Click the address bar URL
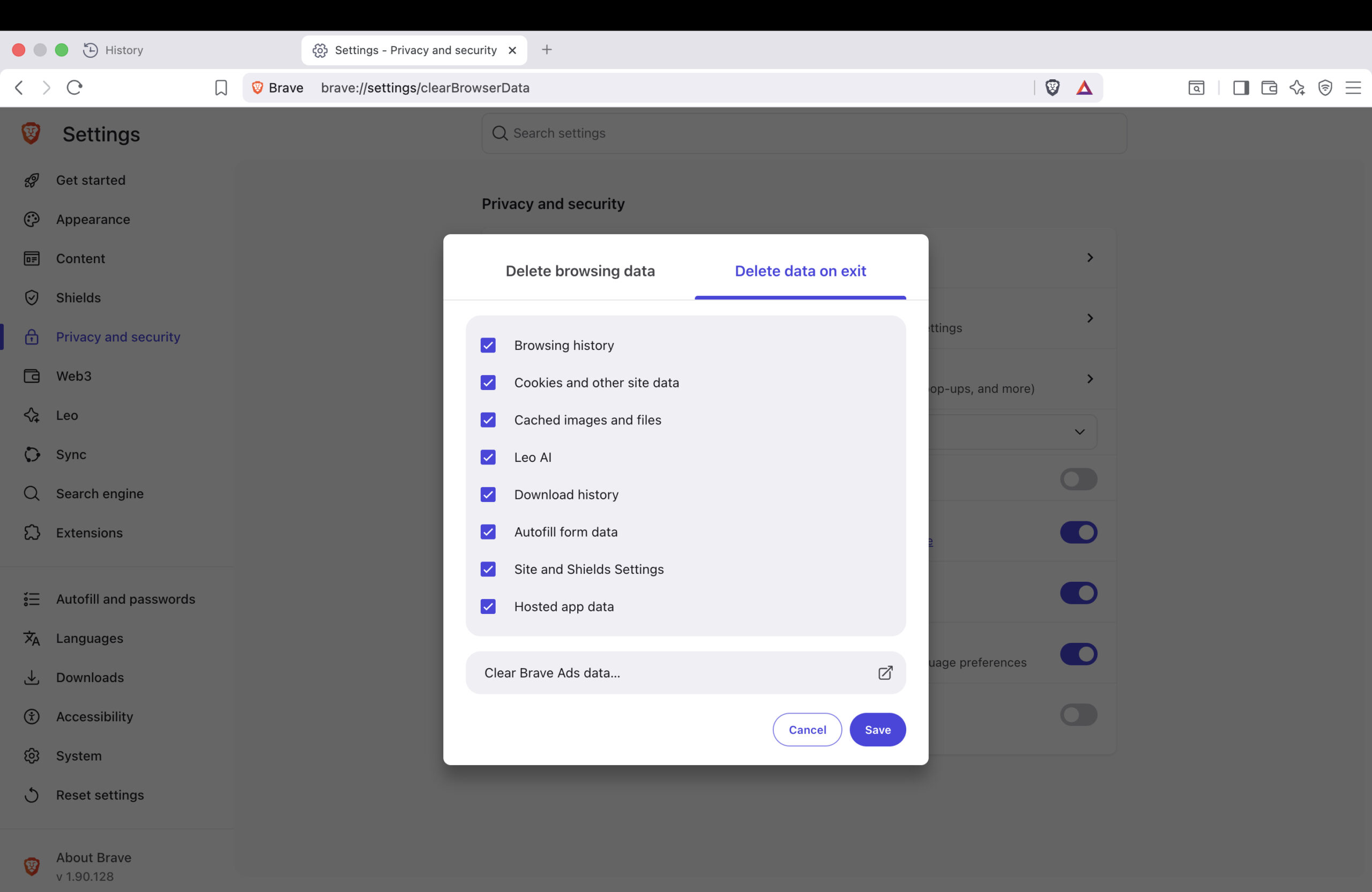The image size is (1372, 892). click(425, 87)
